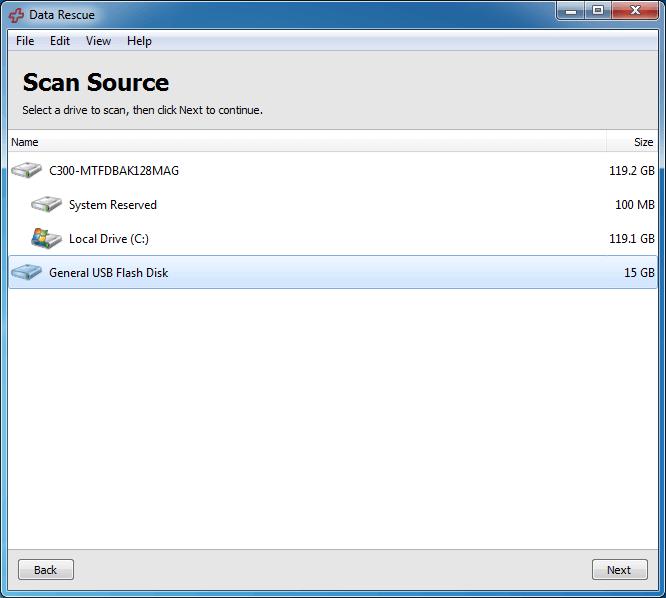Sort drives by the Name column header
This screenshot has width=666, height=598.
point(307,142)
